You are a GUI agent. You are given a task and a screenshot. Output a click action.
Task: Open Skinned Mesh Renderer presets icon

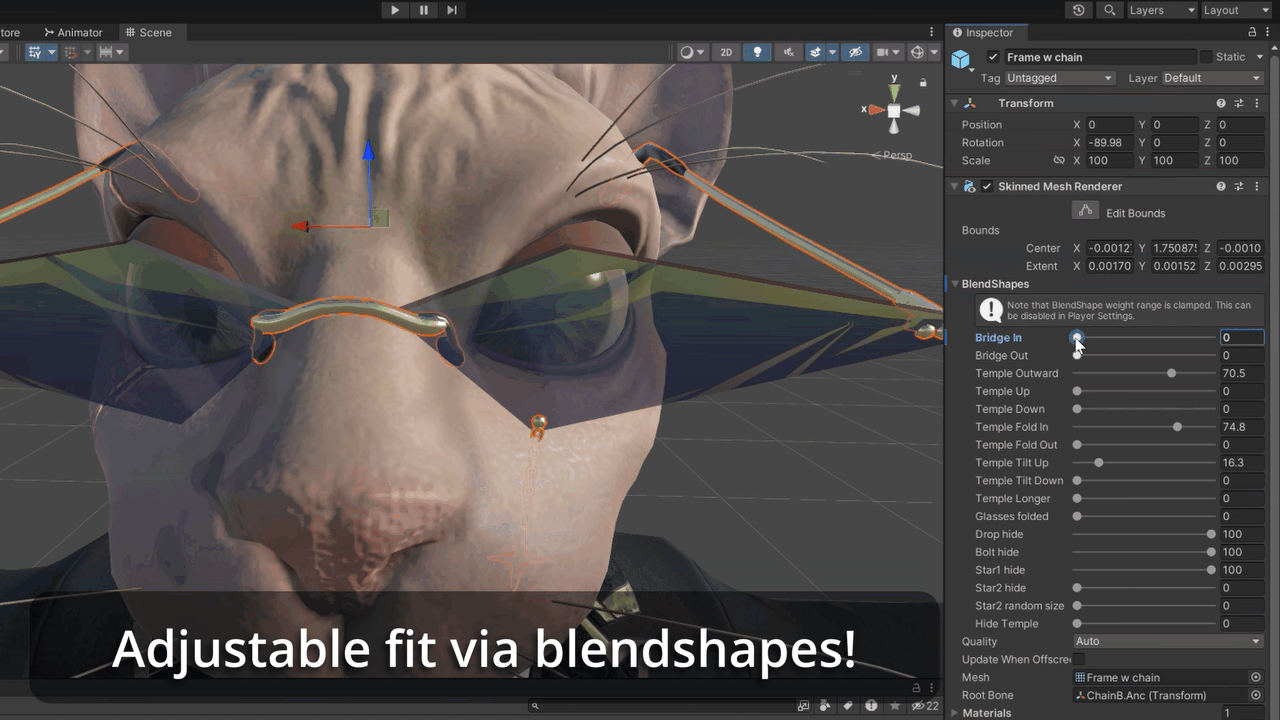pos(1239,187)
